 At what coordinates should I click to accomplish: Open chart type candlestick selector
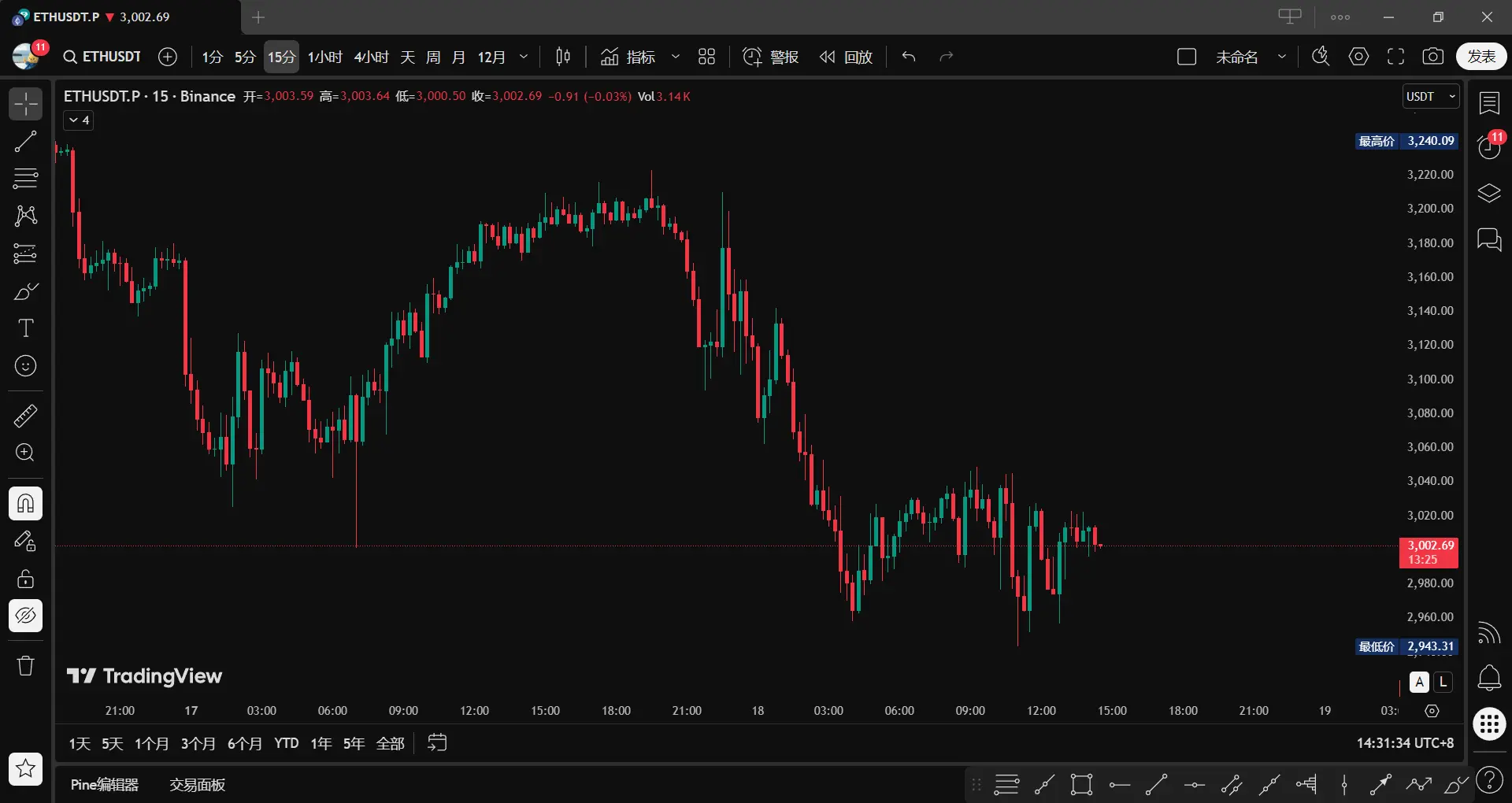563,57
